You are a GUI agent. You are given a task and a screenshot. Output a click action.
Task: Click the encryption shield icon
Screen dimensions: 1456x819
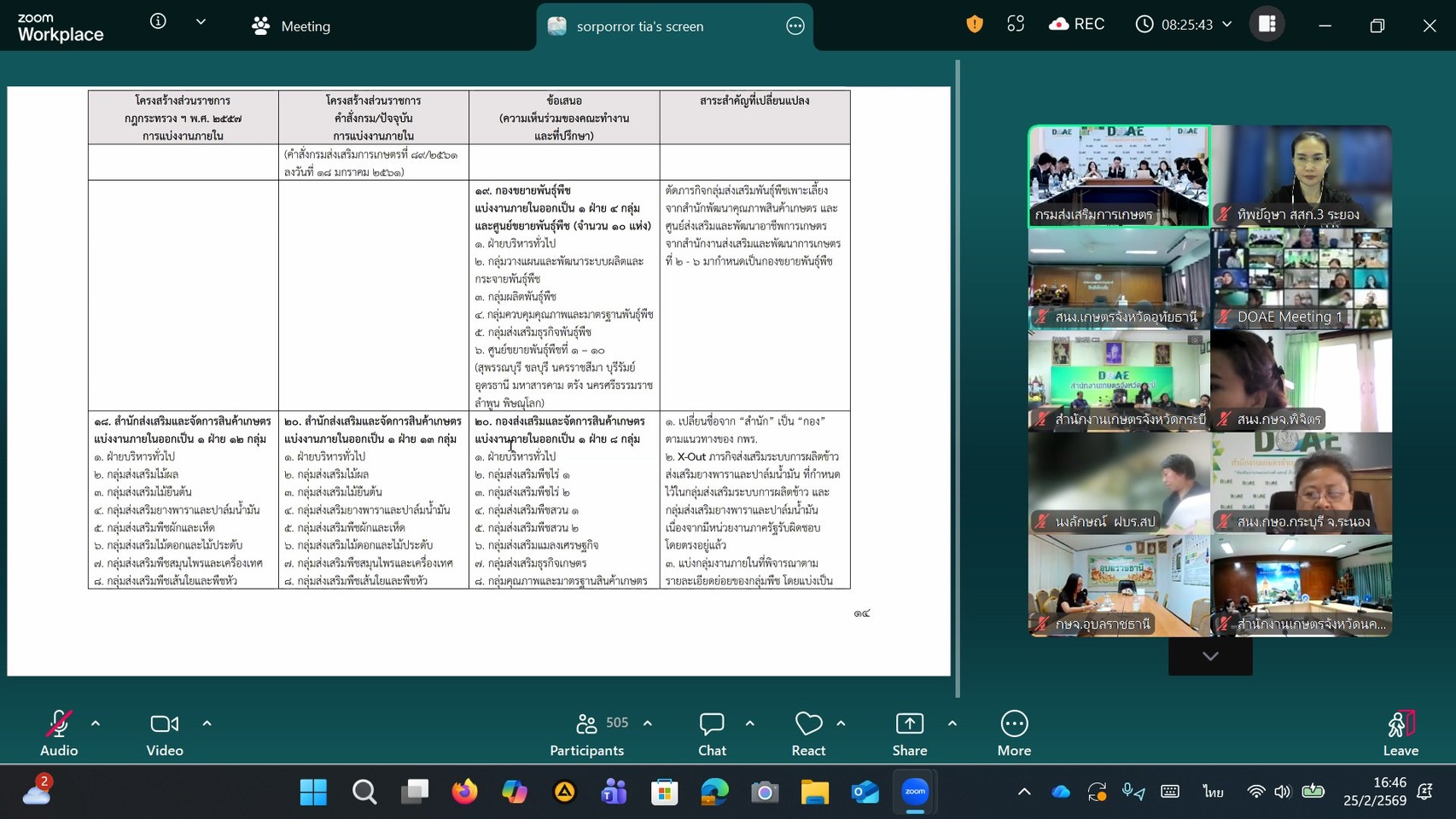pyautogui.click(x=974, y=25)
